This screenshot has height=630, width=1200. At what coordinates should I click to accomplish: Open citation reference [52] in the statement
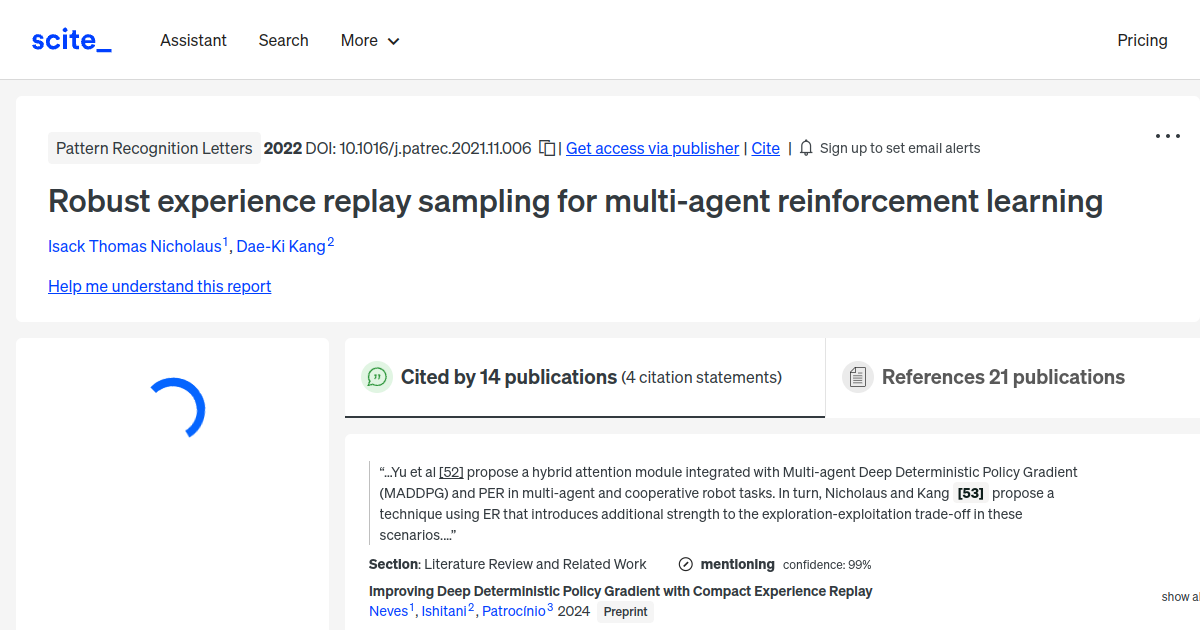[x=450, y=471]
